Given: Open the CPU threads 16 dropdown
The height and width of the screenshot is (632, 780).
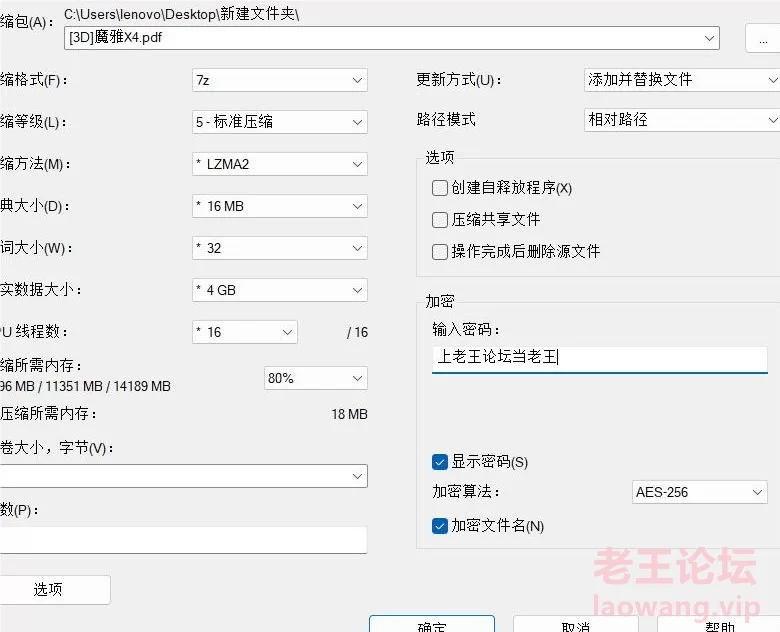Looking at the screenshot, I should point(245,332).
